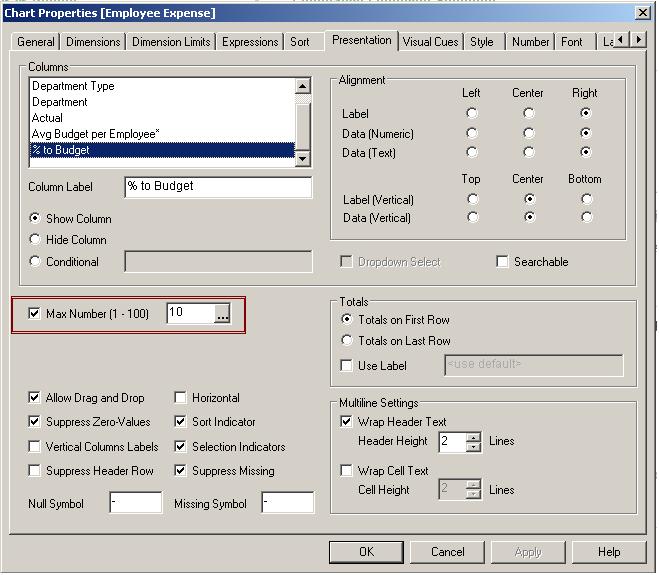Select the Show Column radio button
This screenshot has height=575, width=659.
pyautogui.click(x=35, y=218)
